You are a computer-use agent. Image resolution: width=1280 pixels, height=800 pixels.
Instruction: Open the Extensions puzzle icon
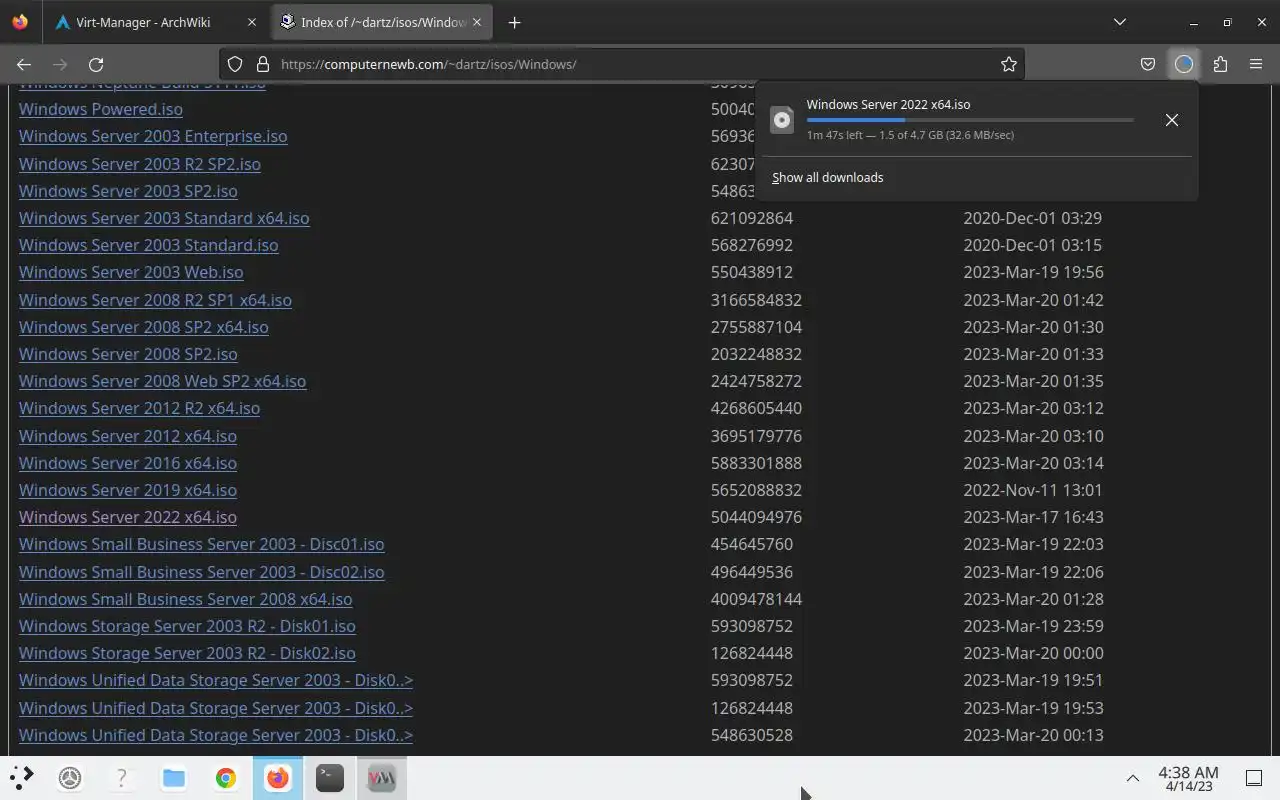click(1220, 64)
